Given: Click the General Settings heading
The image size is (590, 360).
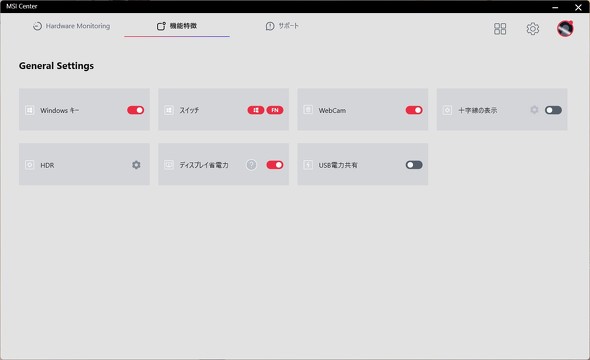Looking at the screenshot, I should point(56,66).
